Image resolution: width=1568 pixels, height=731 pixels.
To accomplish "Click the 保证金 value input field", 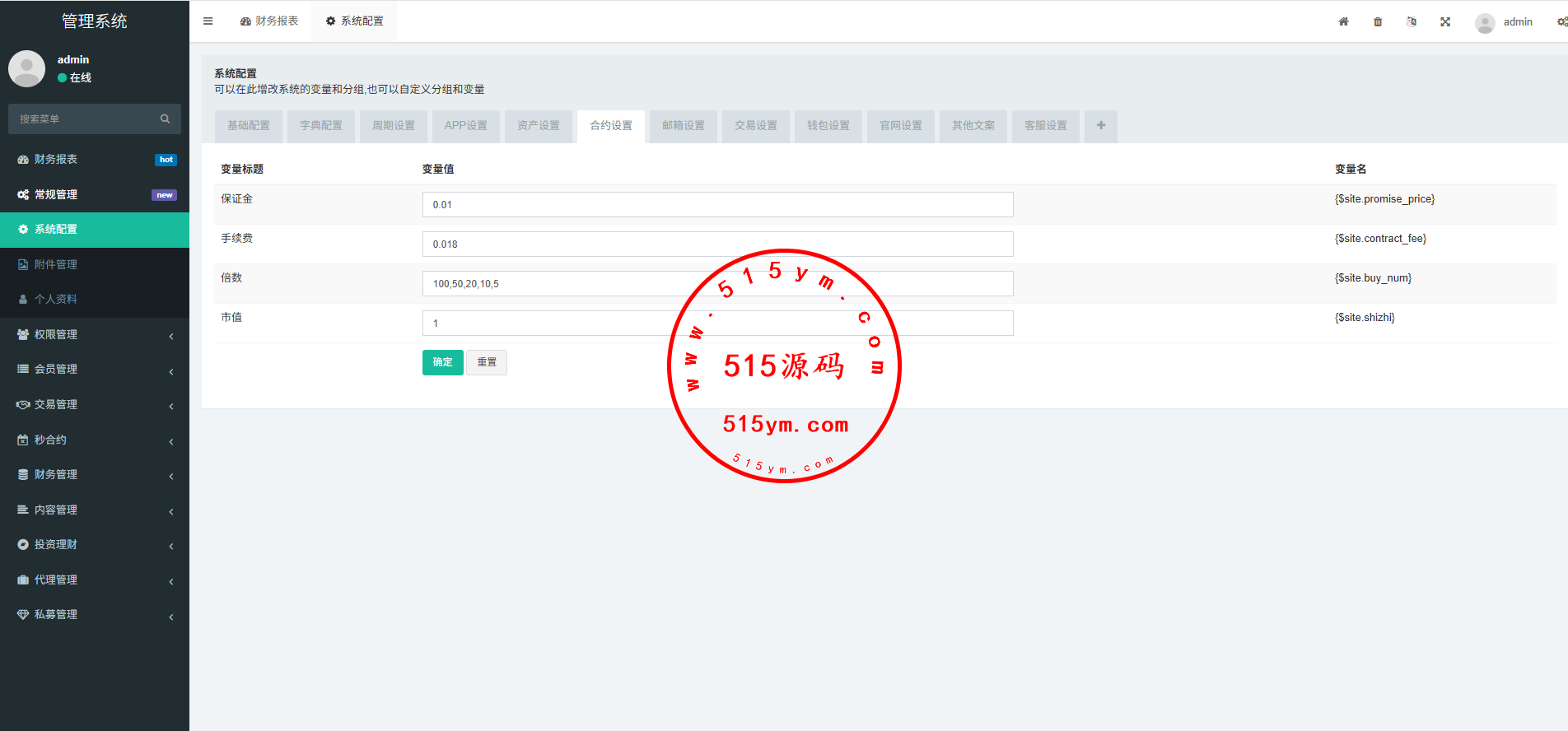I will coord(716,205).
